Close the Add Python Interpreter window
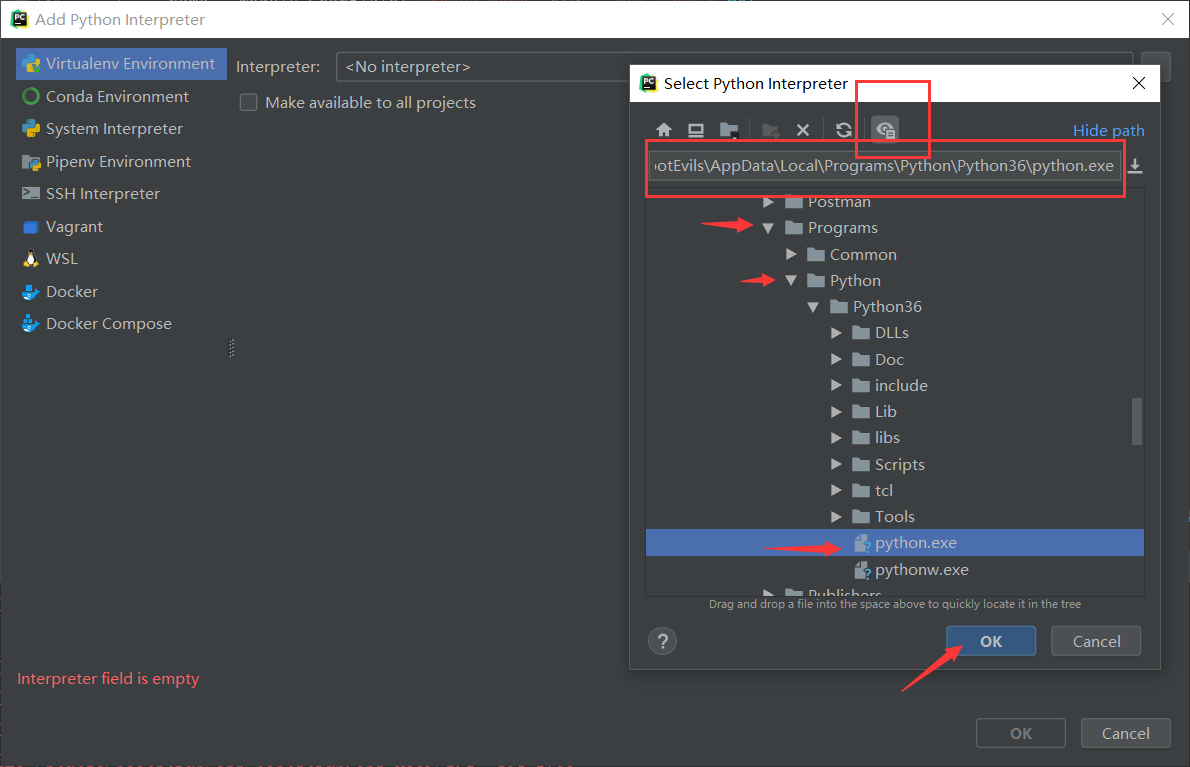The image size is (1190, 767). click(x=1168, y=19)
